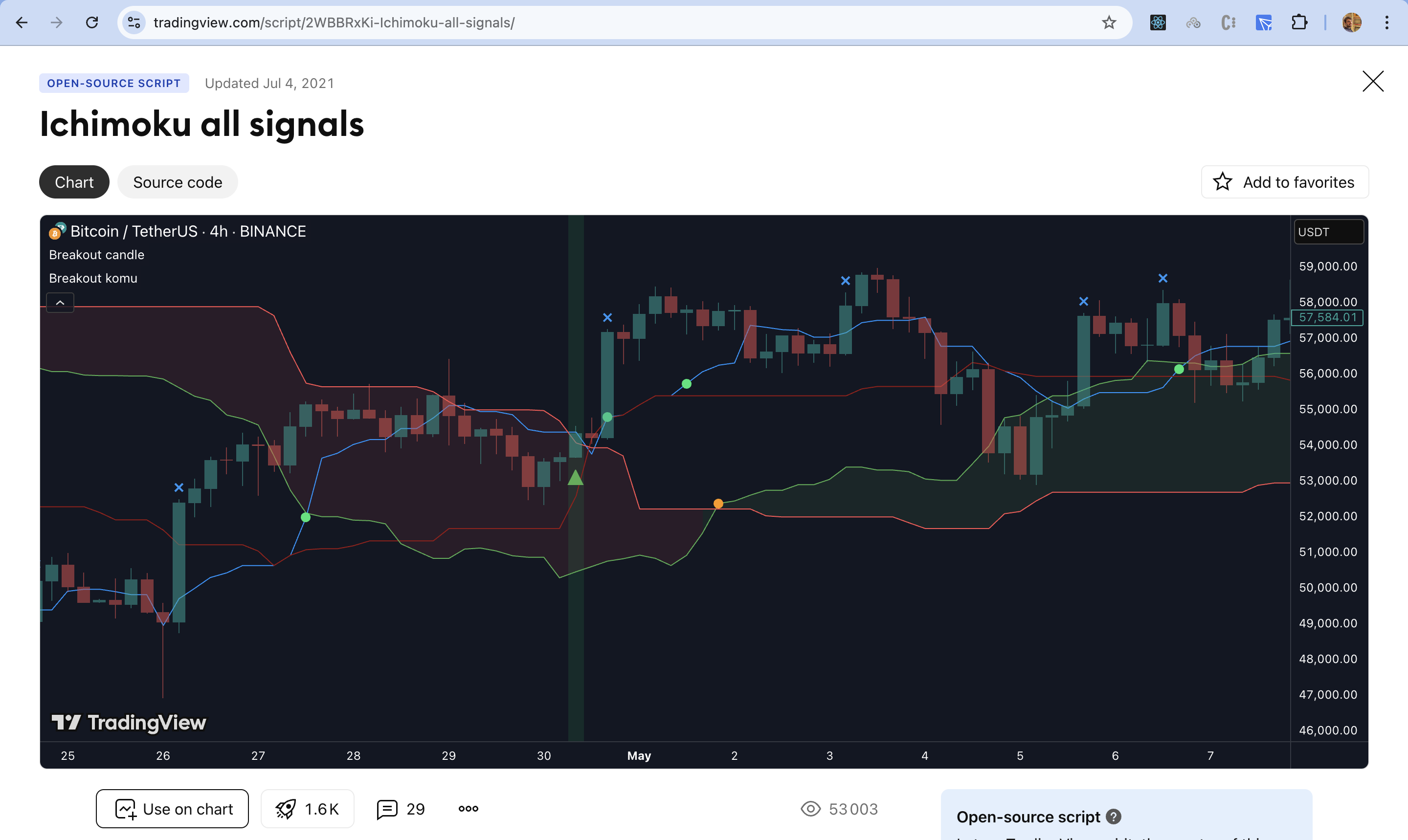Click the Open-source script help question mark
Image resolution: width=1408 pixels, height=840 pixels.
(x=1113, y=817)
